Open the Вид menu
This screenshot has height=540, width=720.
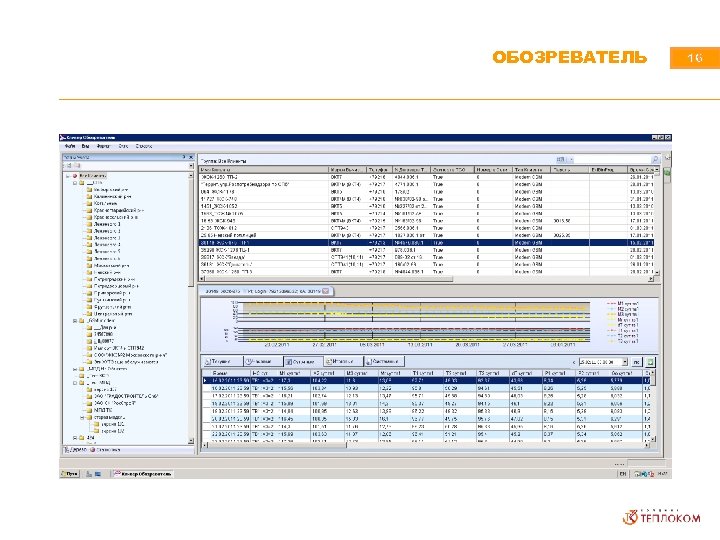85,146
